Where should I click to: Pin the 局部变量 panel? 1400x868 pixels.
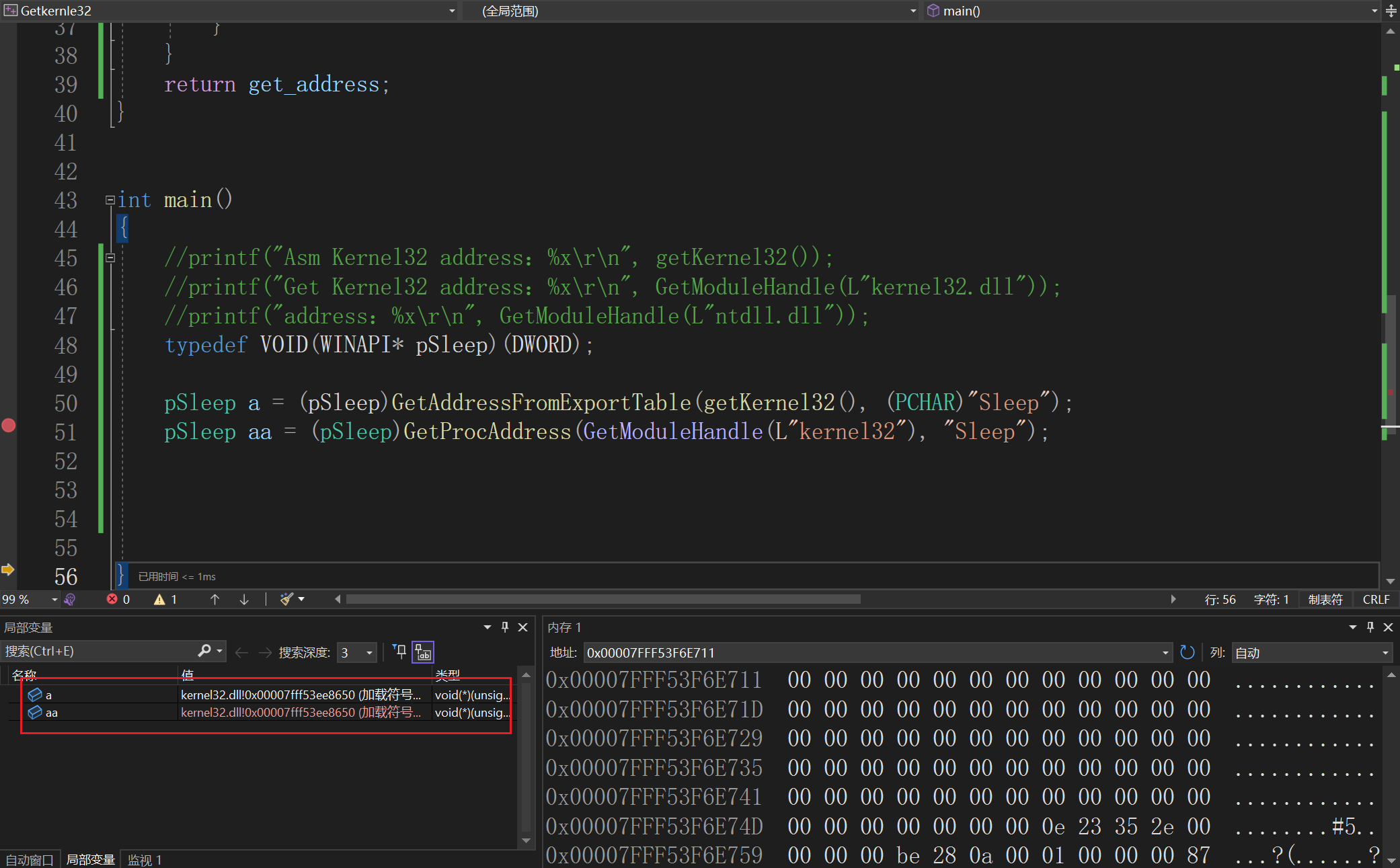coord(505,627)
